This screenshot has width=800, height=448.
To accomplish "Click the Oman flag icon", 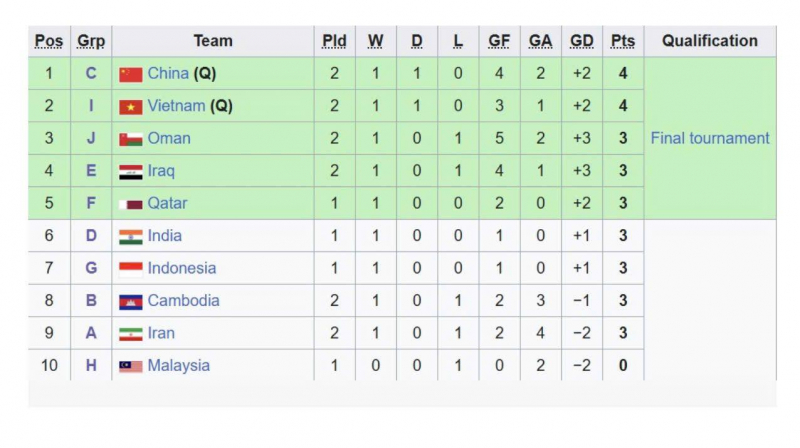I will click(130, 139).
